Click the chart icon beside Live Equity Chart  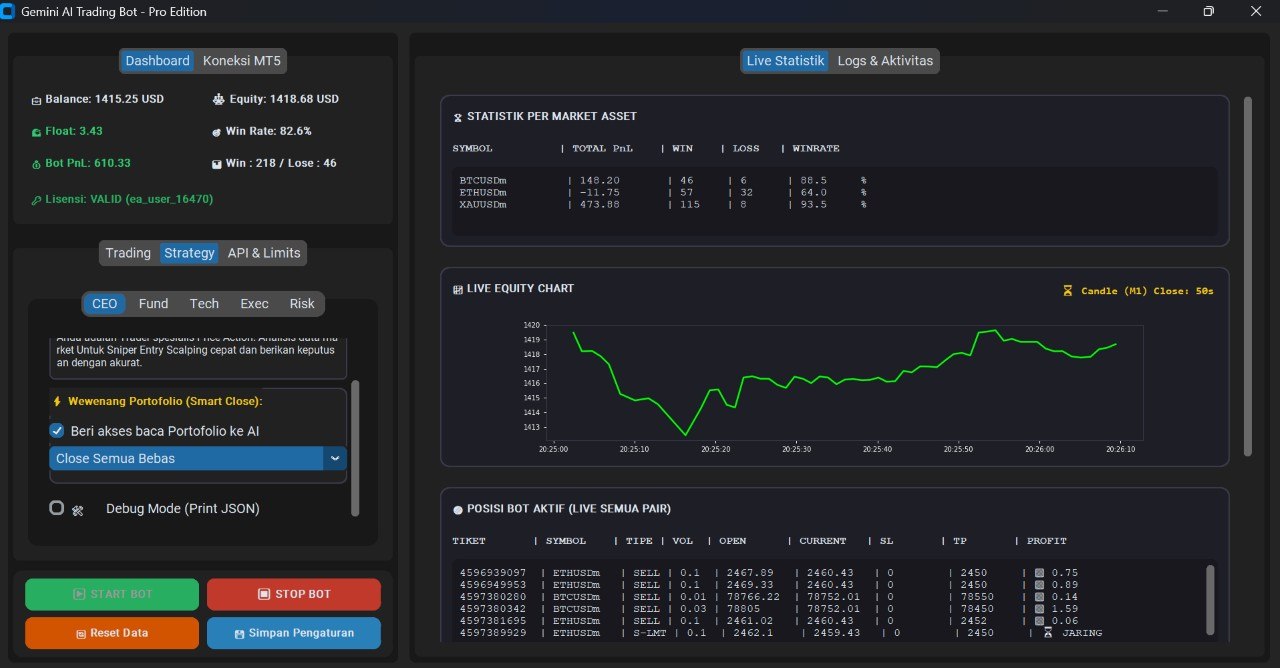pos(458,289)
